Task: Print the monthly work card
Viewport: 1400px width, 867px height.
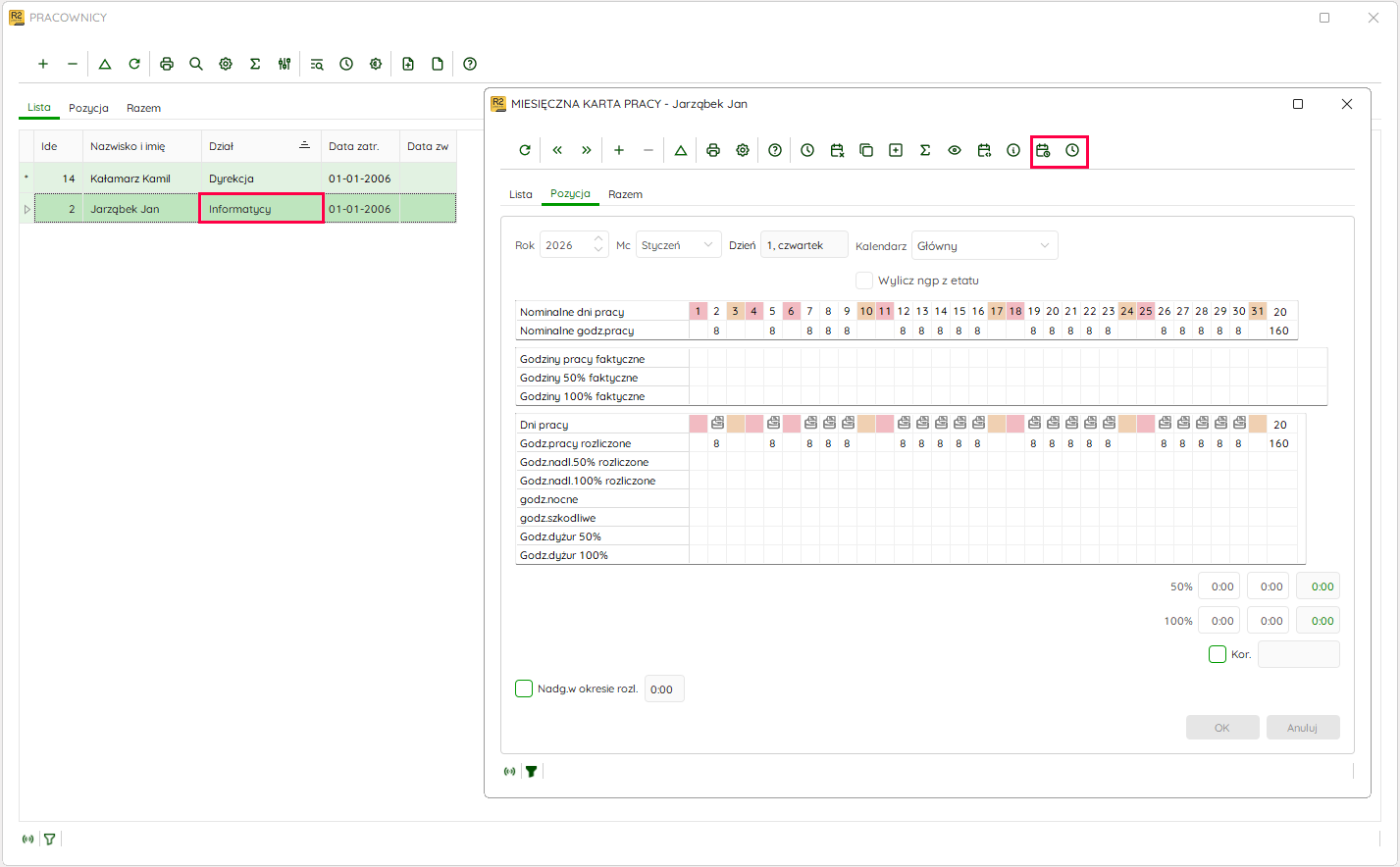Action: coord(713,150)
